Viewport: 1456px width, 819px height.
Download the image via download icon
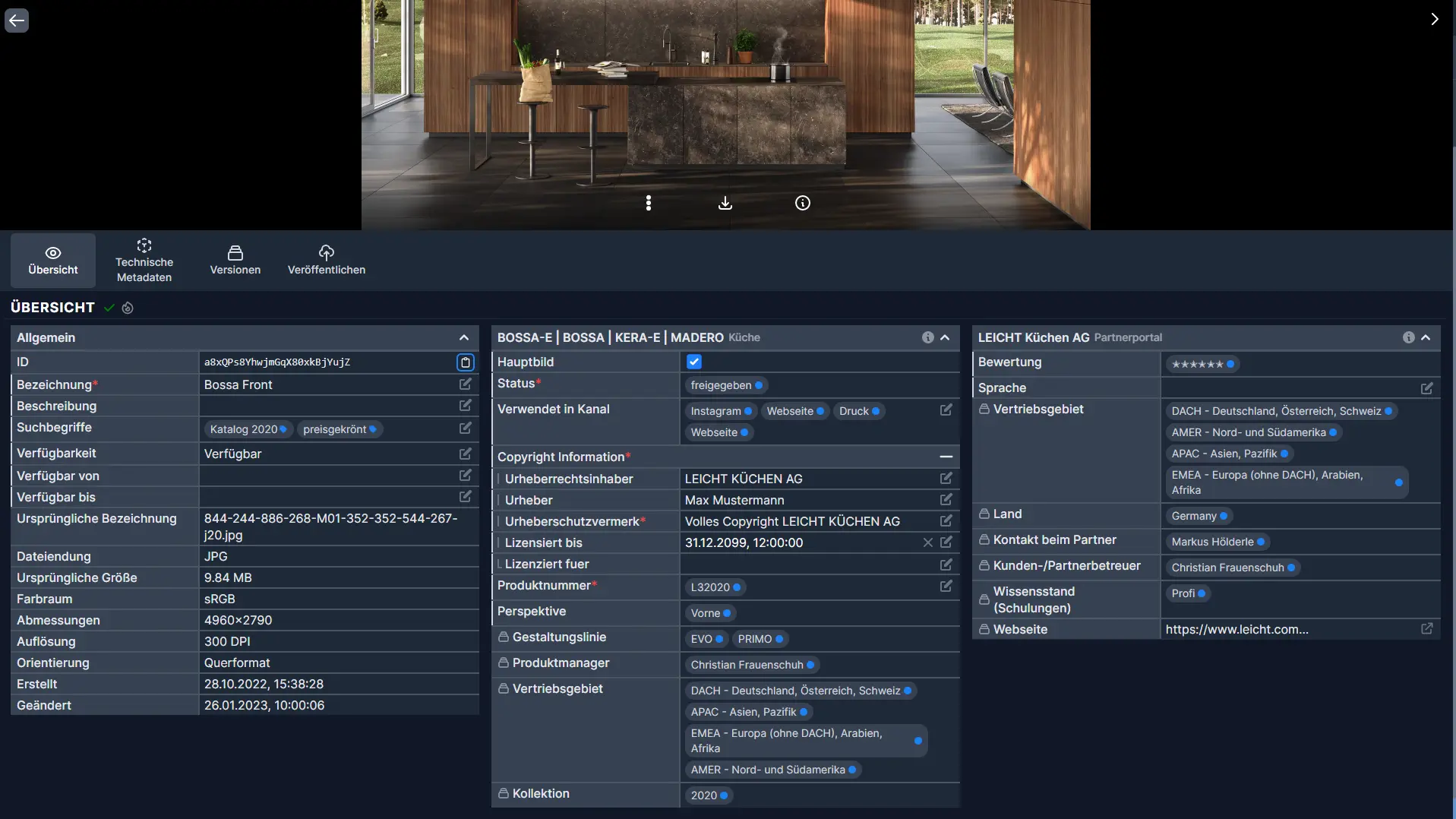725,203
